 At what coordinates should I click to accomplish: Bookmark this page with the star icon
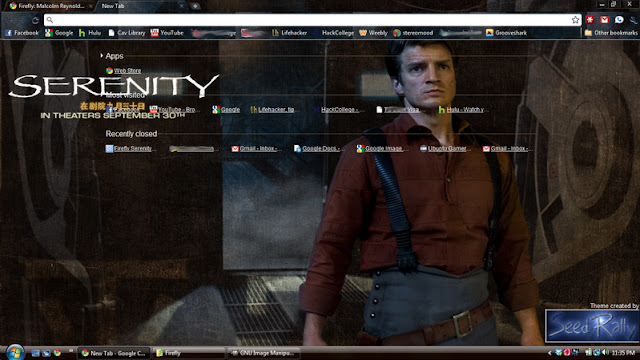pyautogui.click(x=576, y=20)
